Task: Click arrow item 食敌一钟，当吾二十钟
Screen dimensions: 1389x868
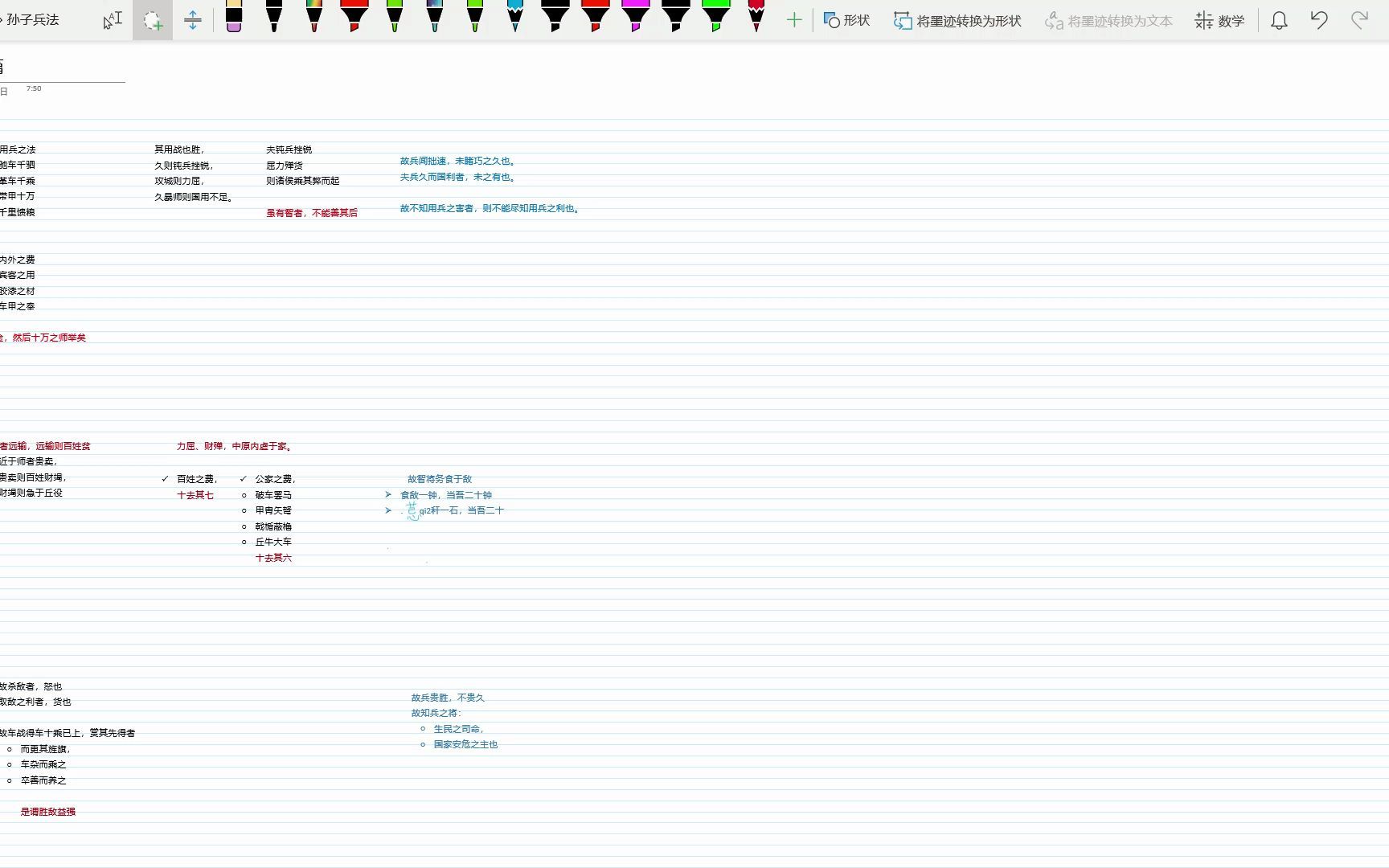Action: point(446,495)
